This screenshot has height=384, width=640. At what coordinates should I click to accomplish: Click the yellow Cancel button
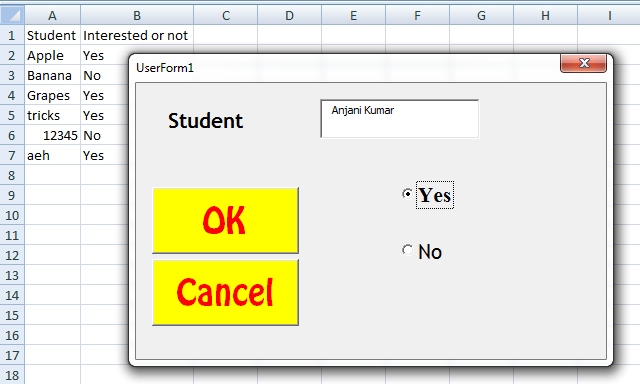click(225, 292)
